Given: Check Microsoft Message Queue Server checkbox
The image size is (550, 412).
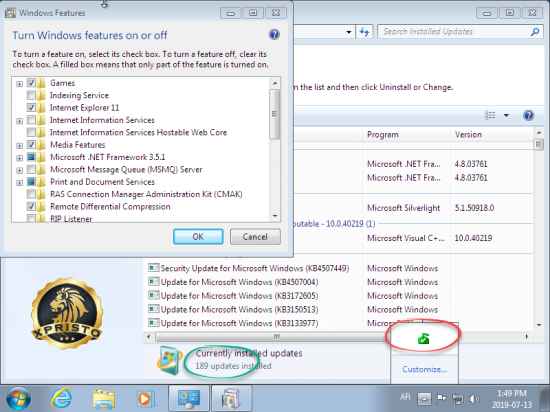Looking at the screenshot, I should tap(31, 169).
